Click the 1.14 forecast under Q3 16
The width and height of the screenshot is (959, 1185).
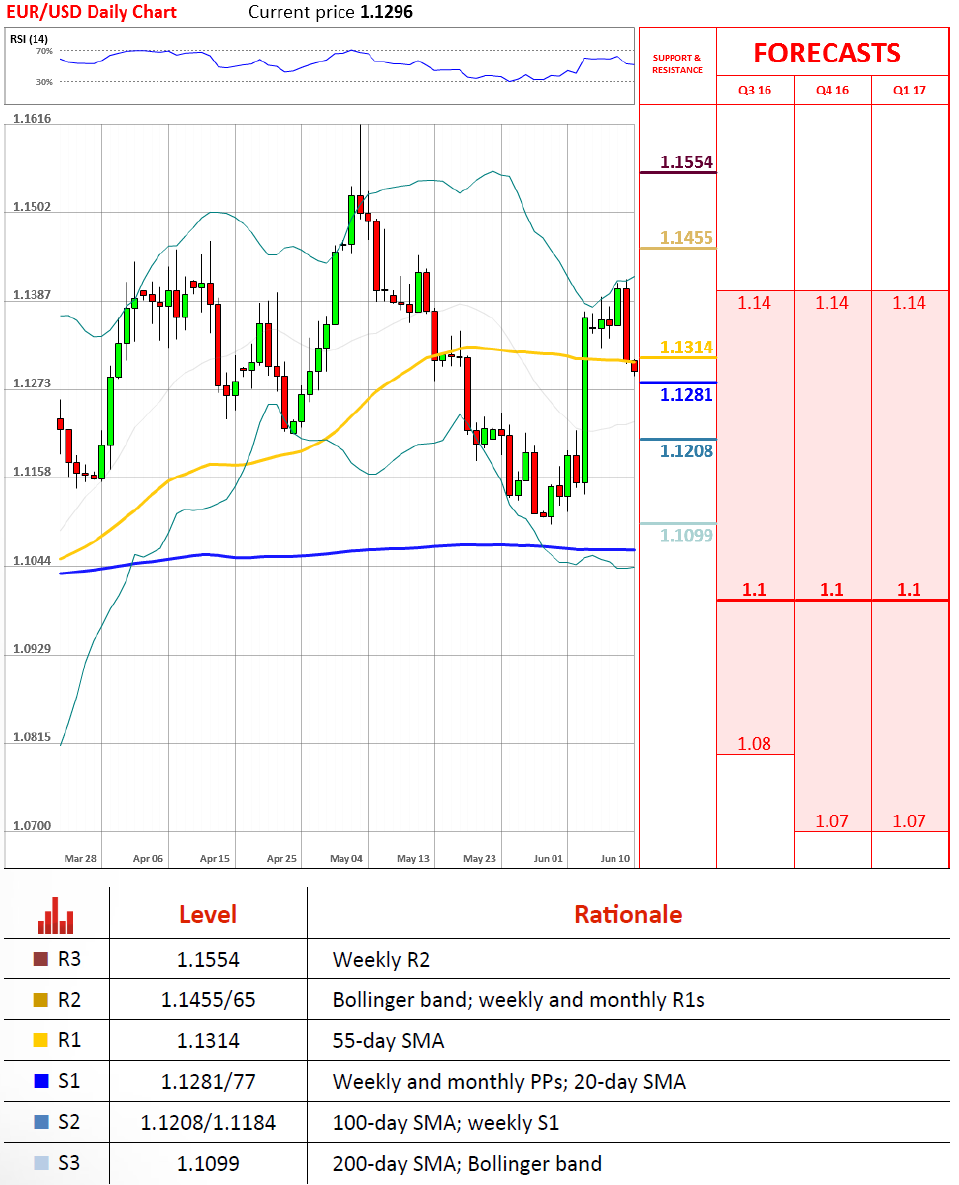coord(754,303)
